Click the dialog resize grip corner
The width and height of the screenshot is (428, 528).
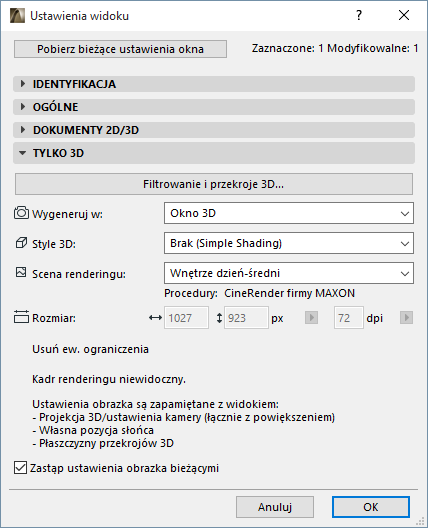420,521
